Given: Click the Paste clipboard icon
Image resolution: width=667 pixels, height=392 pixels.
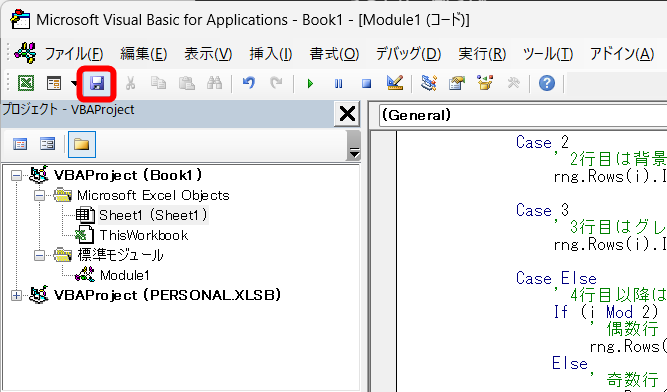Looking at the screenshot, I should click(x=186, y=83).
